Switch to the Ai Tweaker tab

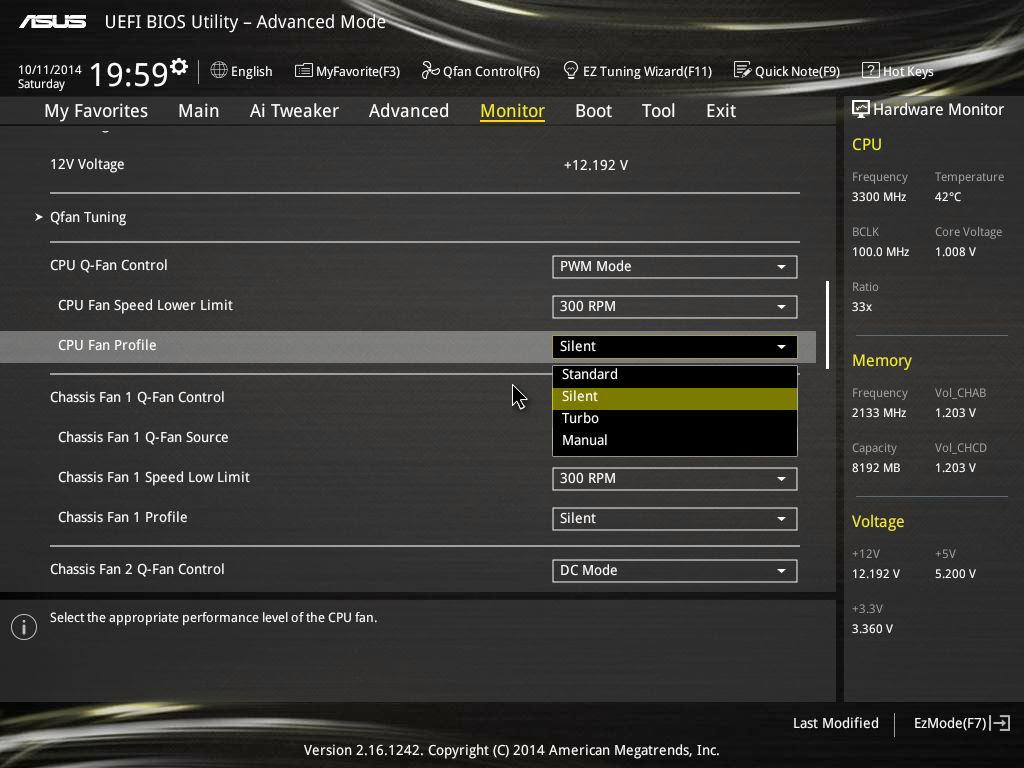coord(294,111)
